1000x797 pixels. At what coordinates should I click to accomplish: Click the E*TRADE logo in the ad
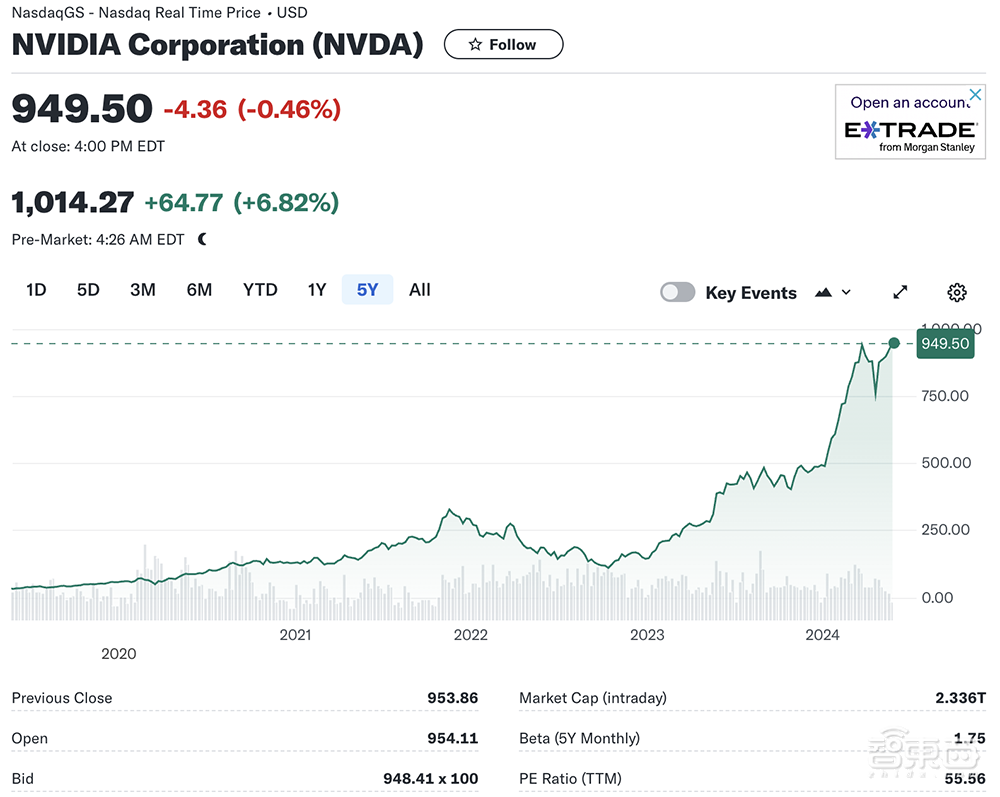910,130
